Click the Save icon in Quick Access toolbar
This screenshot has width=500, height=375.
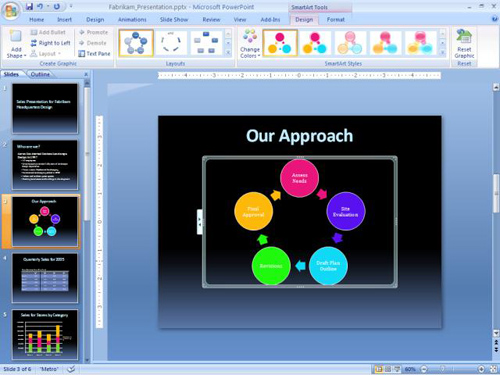click(x=30, y=7)
